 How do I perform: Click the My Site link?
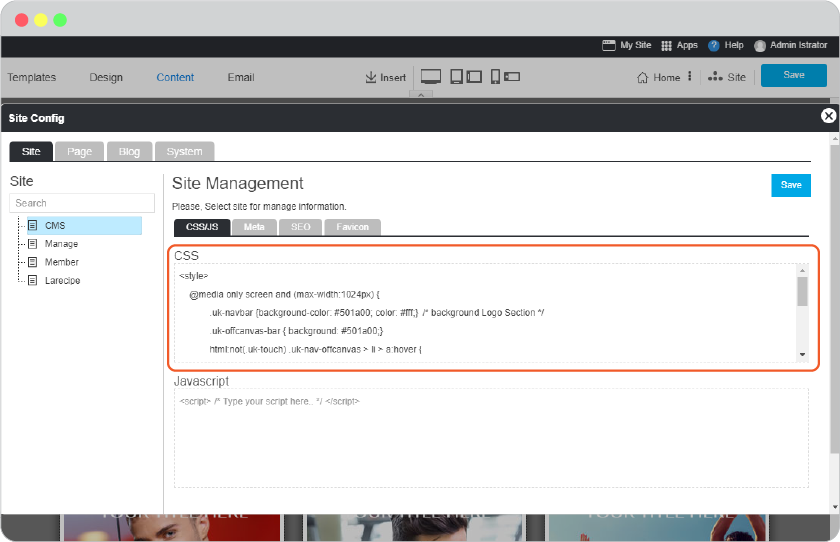(636, 45)
